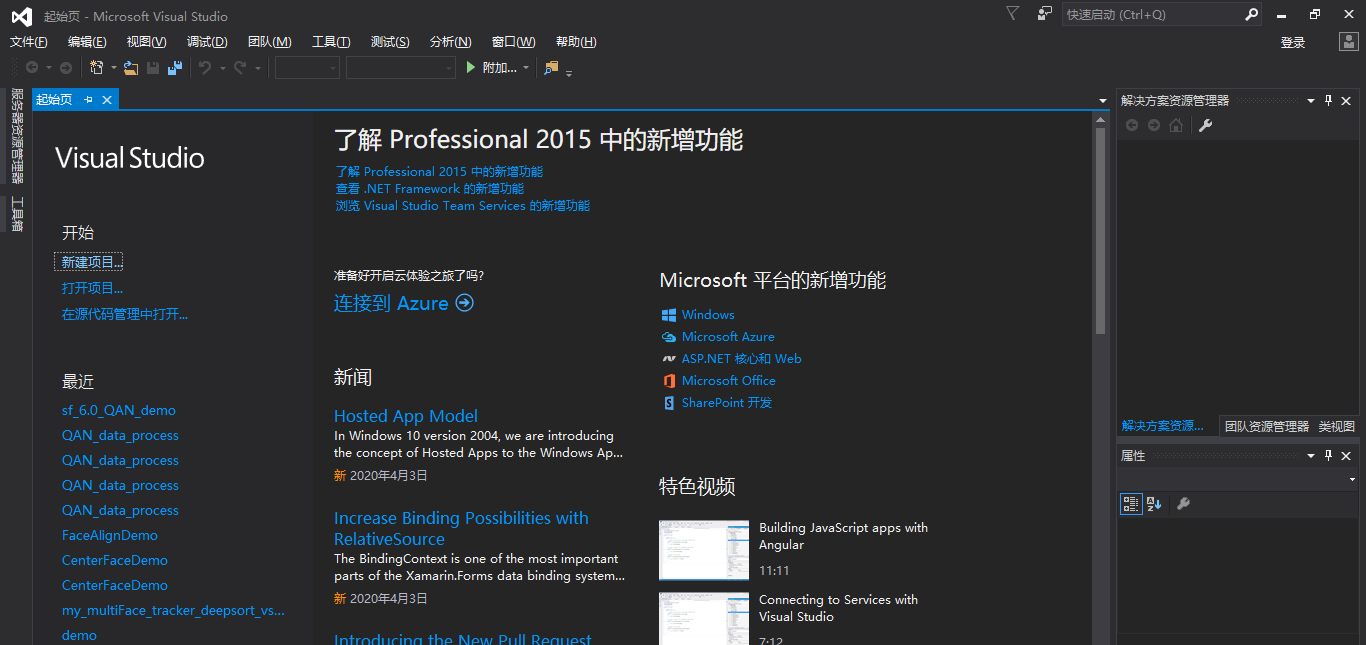Open the 调试(D) menu
Image resolution: width=1366 pixels, height=645 pixels.
click(207, 42)
